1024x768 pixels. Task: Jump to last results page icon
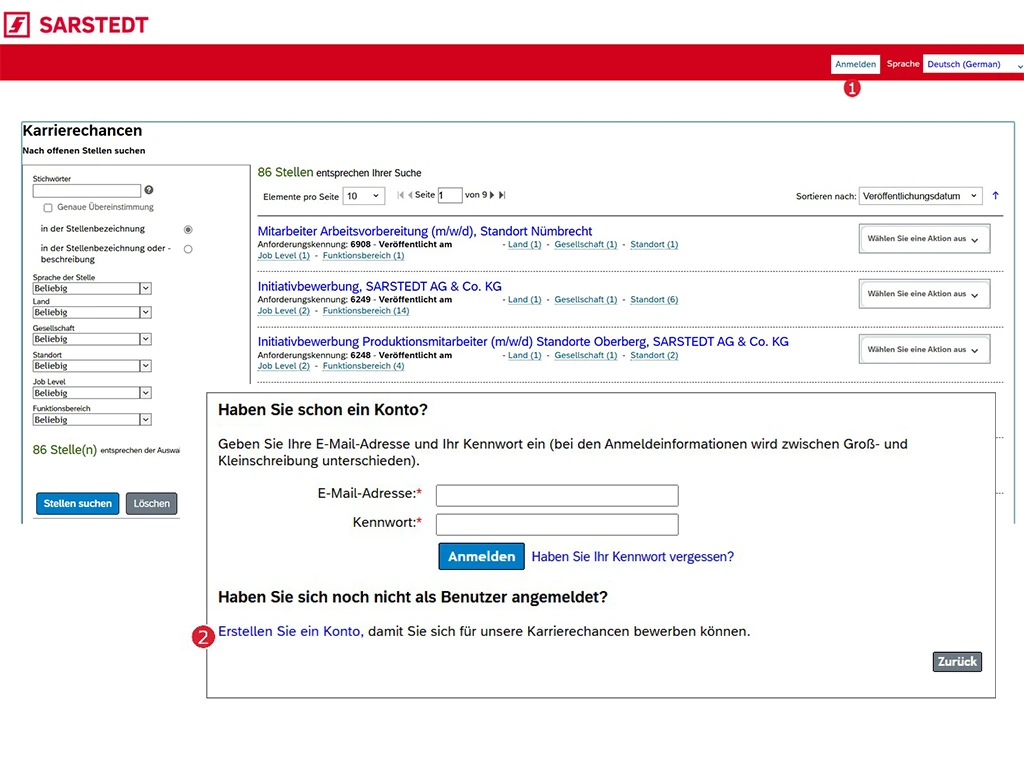[x=502, y=195]
